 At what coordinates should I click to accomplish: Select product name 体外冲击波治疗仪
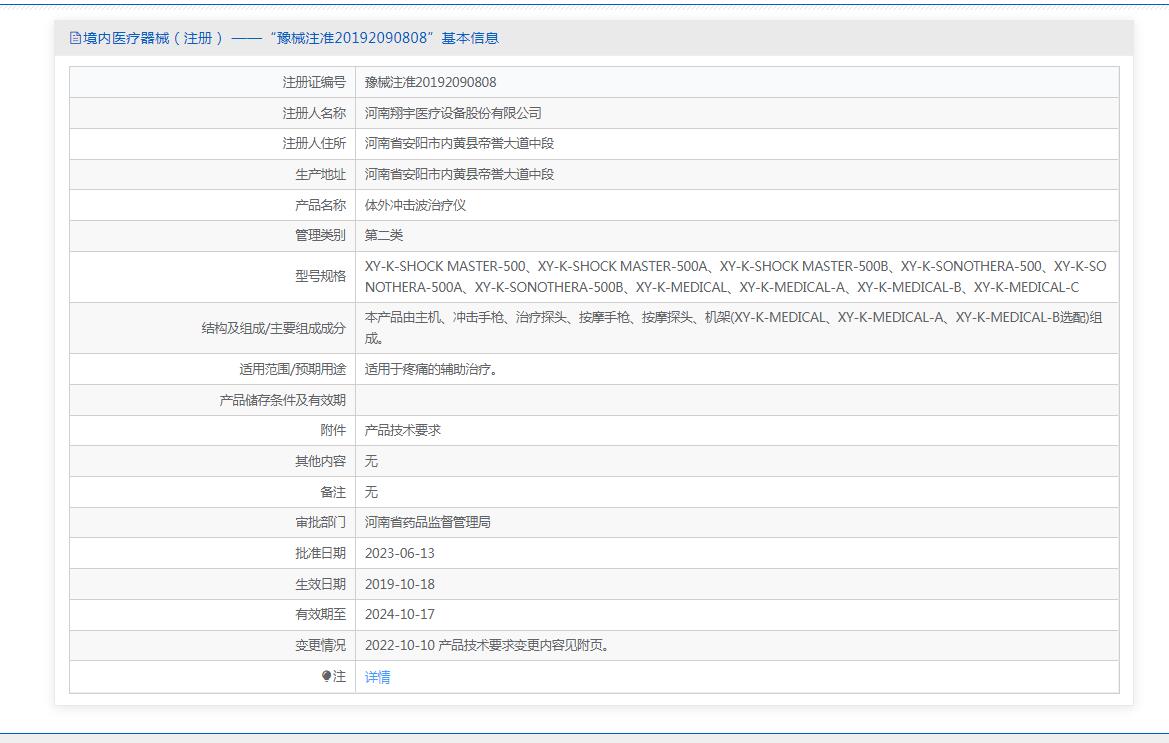tap(415, 205)
